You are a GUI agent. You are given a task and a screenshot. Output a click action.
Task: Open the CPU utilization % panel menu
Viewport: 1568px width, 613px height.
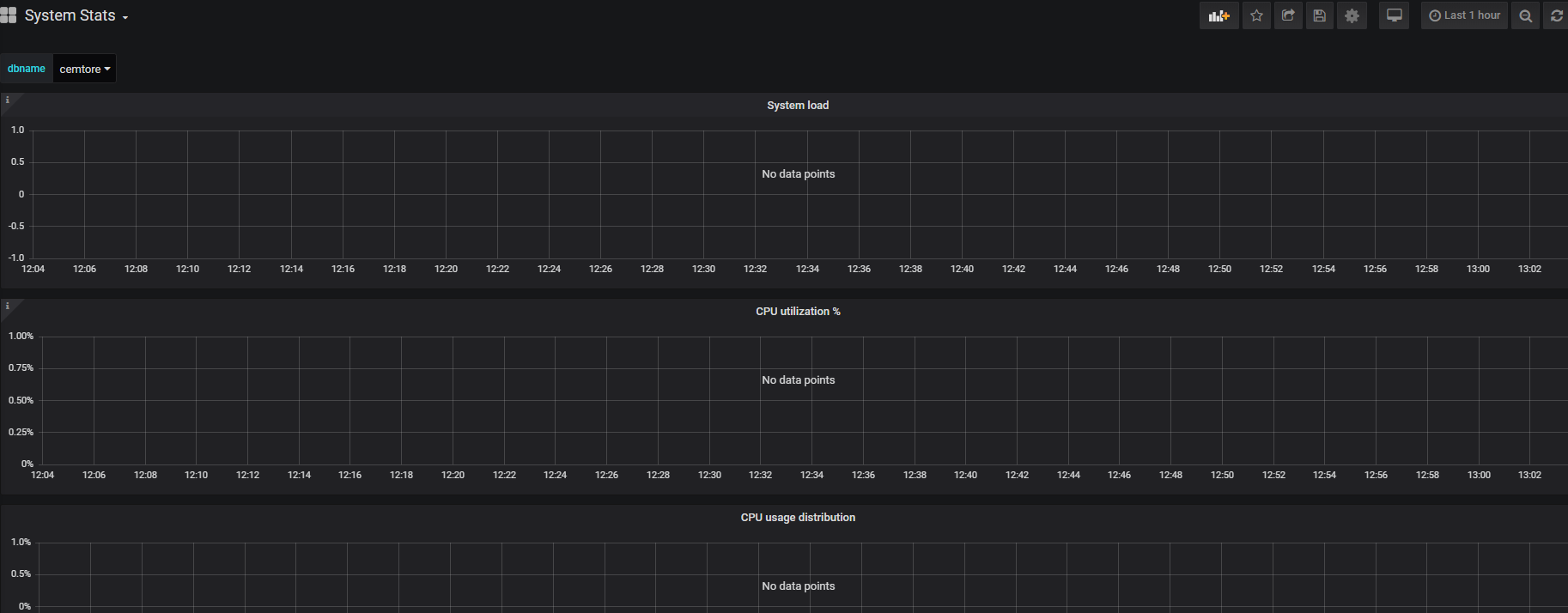[797, 311]
